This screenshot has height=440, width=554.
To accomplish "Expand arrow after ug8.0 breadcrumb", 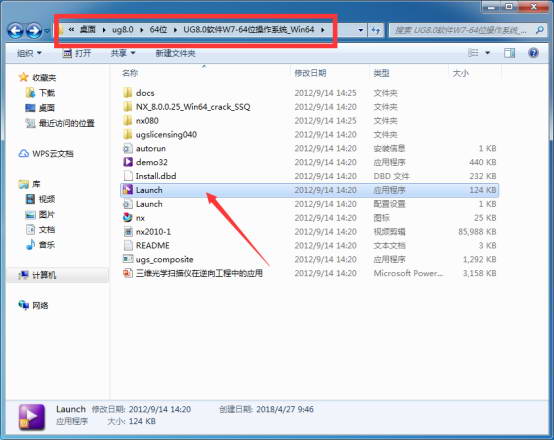I will click(x=141, y=30).
